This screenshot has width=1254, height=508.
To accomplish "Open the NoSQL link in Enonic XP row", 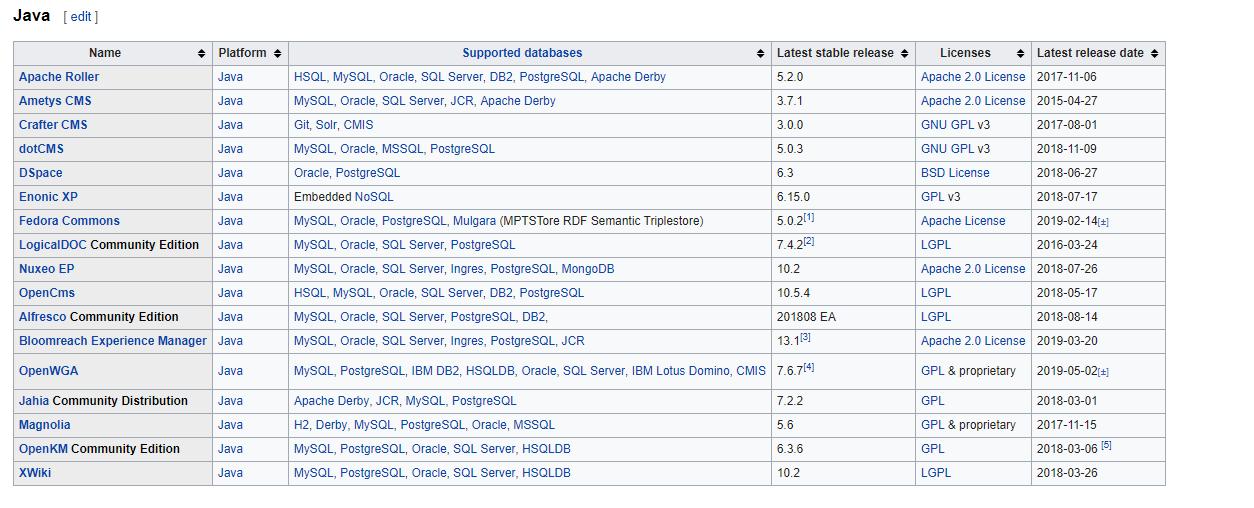I will click(374, 197).
